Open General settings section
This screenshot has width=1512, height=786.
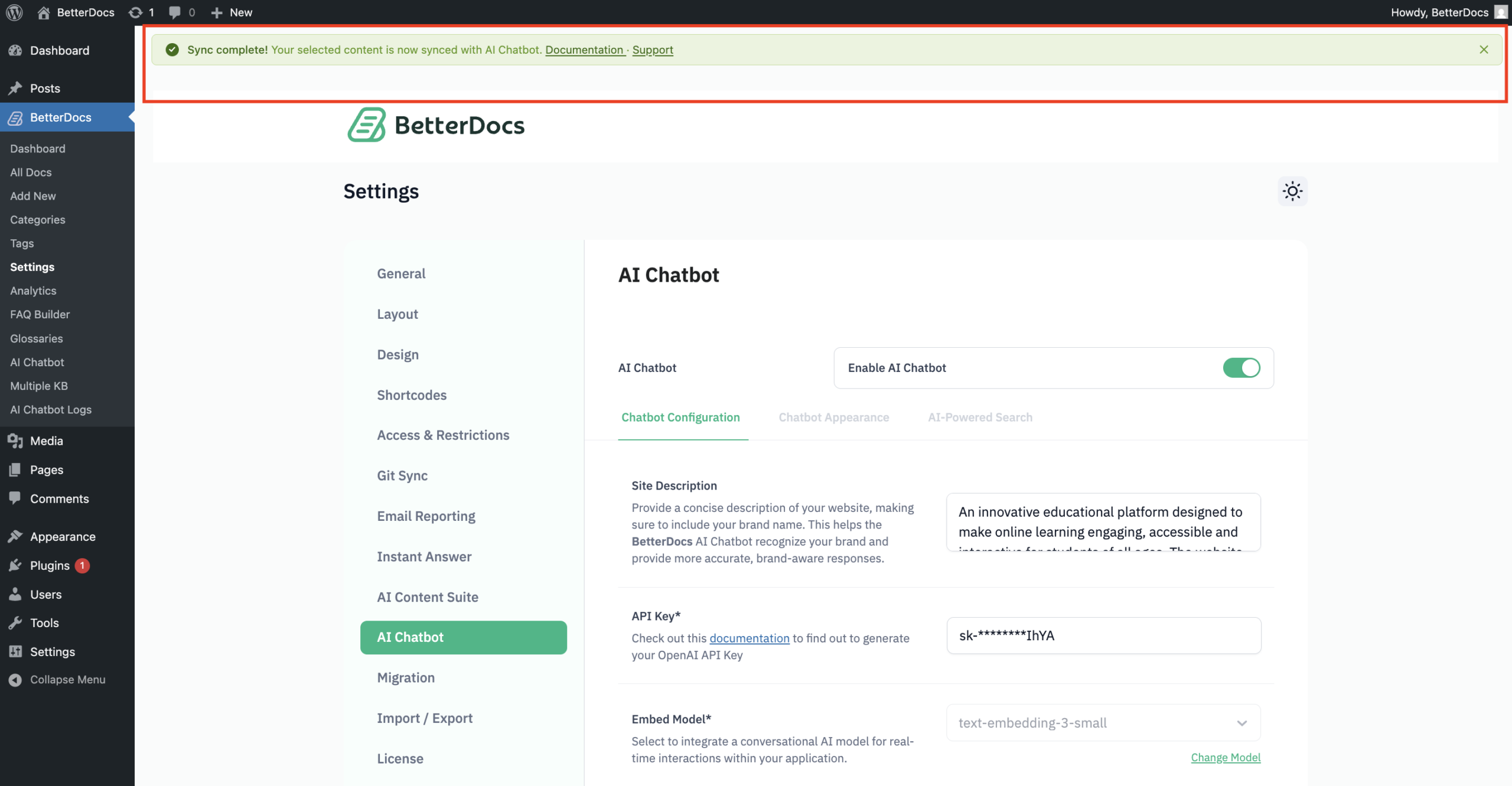pos(401,273)
